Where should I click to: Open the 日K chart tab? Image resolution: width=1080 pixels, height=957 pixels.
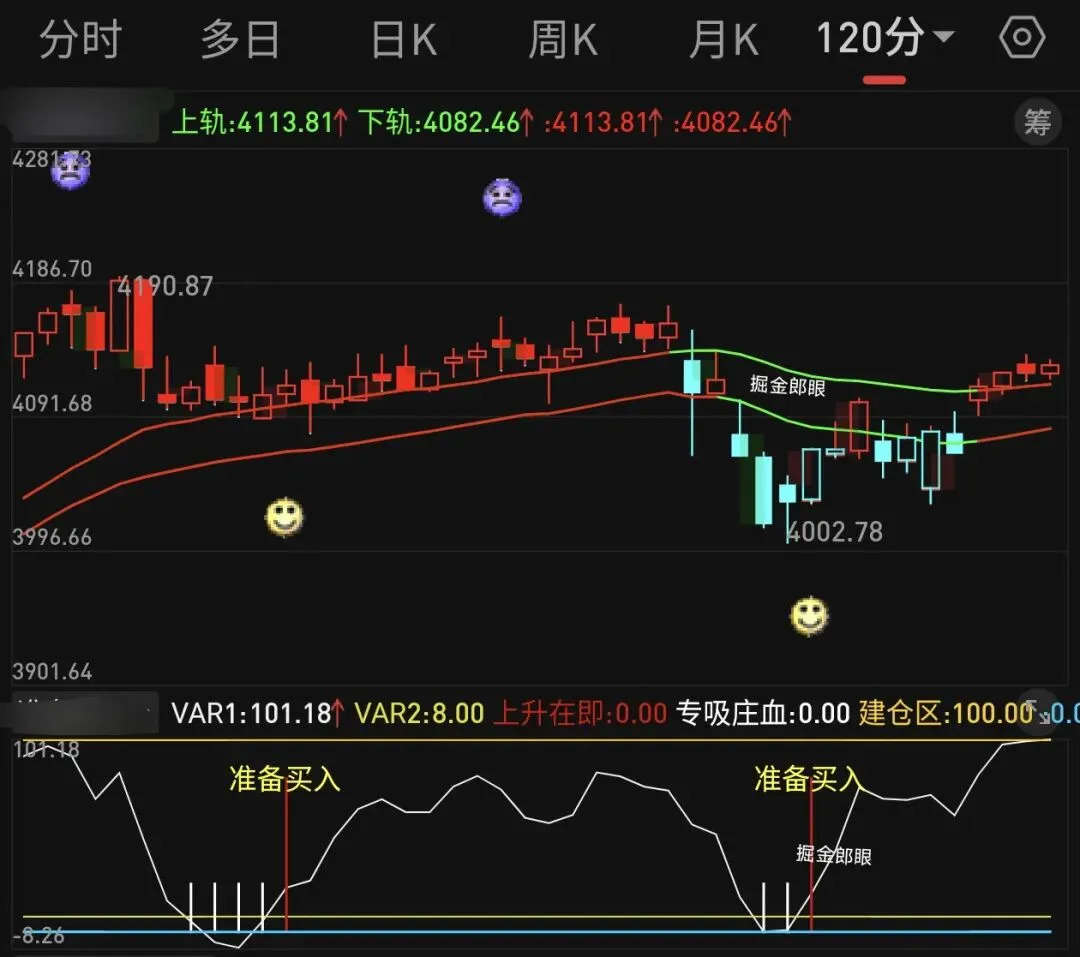click(x=404, y=39)
